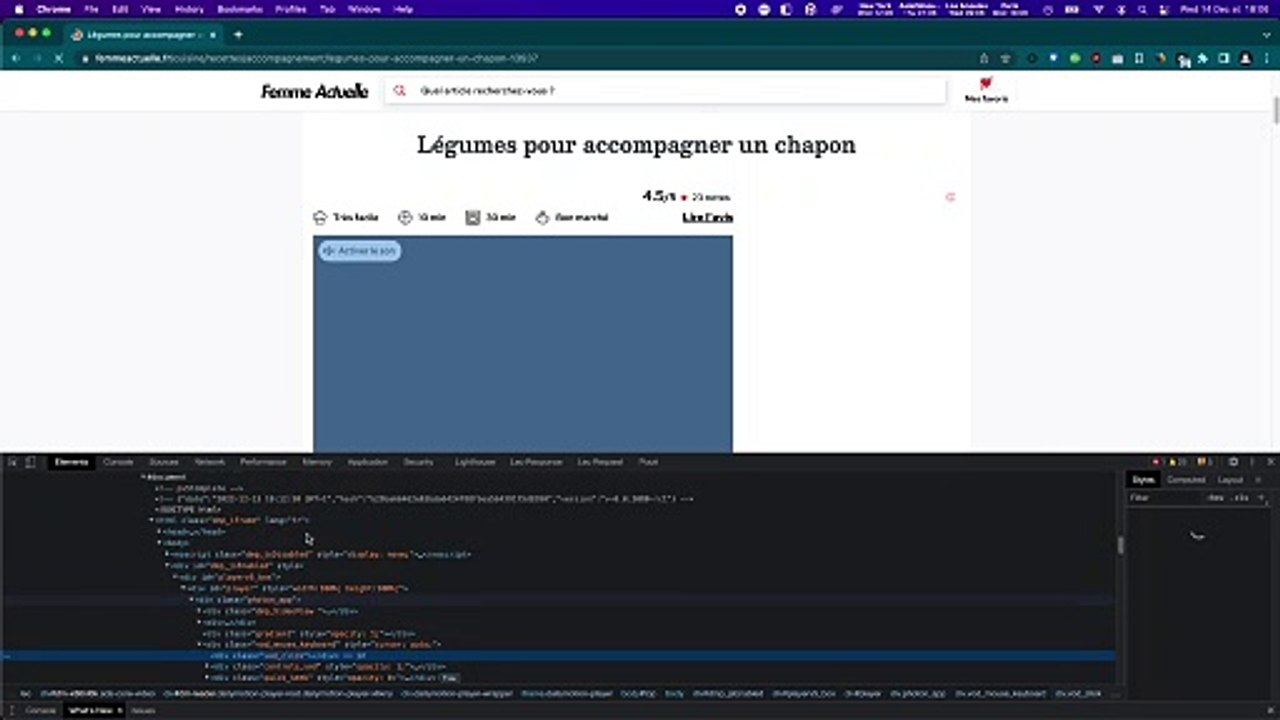The width and height of the screenshot is (1280, 720).
Task: Click the Activer le son button
Action: pyautogui.click(x=360, y=251)
